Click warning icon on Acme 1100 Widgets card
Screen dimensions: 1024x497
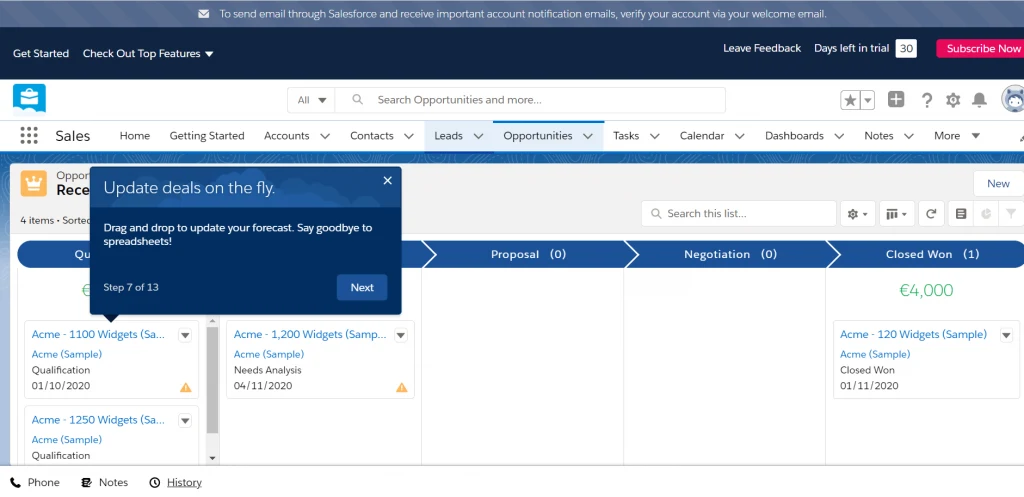(x=186, y=387)
